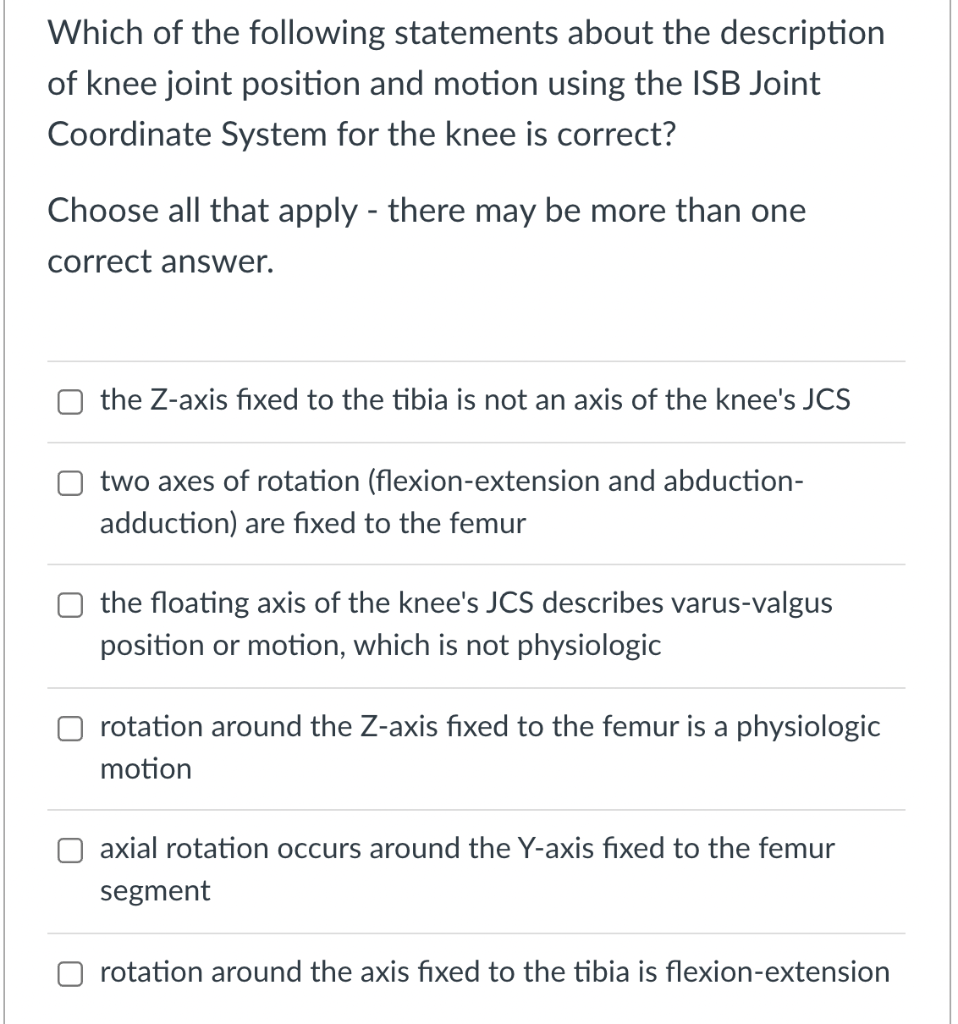Click the question line 'Coordinate System for the knee is correct?'
This screenshot has width=958, height=1024.
[x=360, y=135]
